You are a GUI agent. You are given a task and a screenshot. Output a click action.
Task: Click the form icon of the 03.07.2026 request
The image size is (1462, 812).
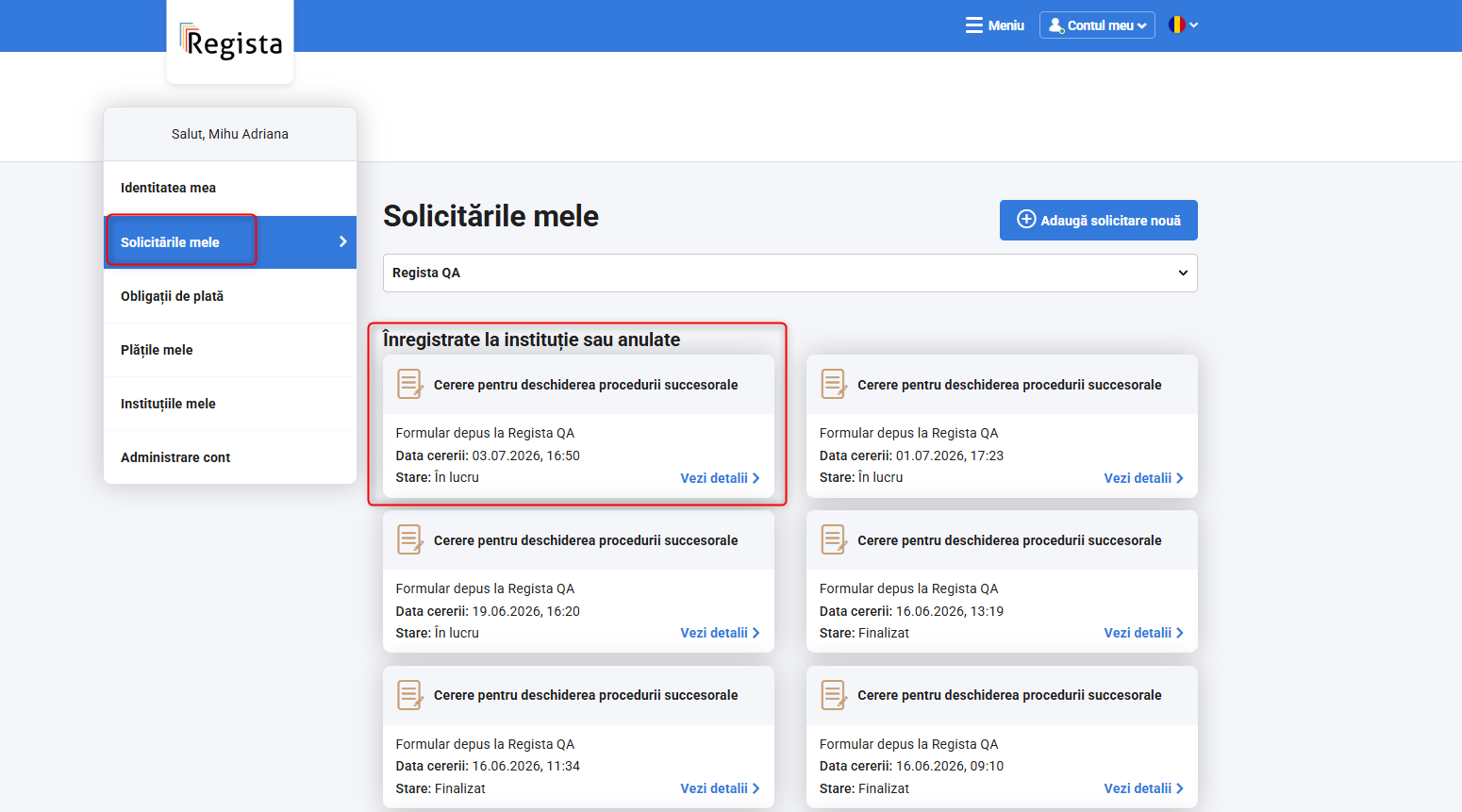pos(410,384)
